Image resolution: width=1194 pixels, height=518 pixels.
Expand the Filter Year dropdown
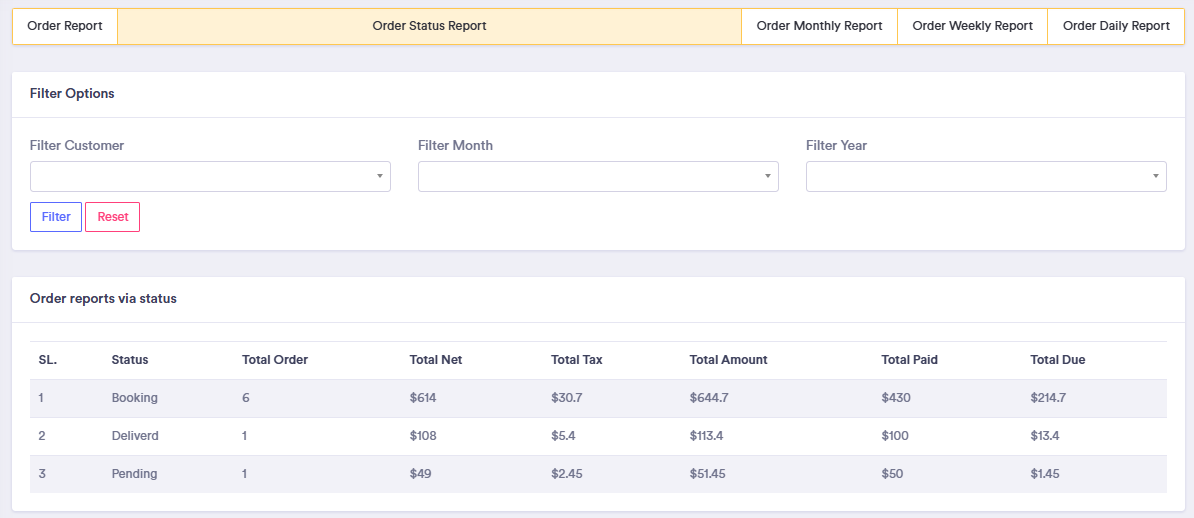coord(986,176)
